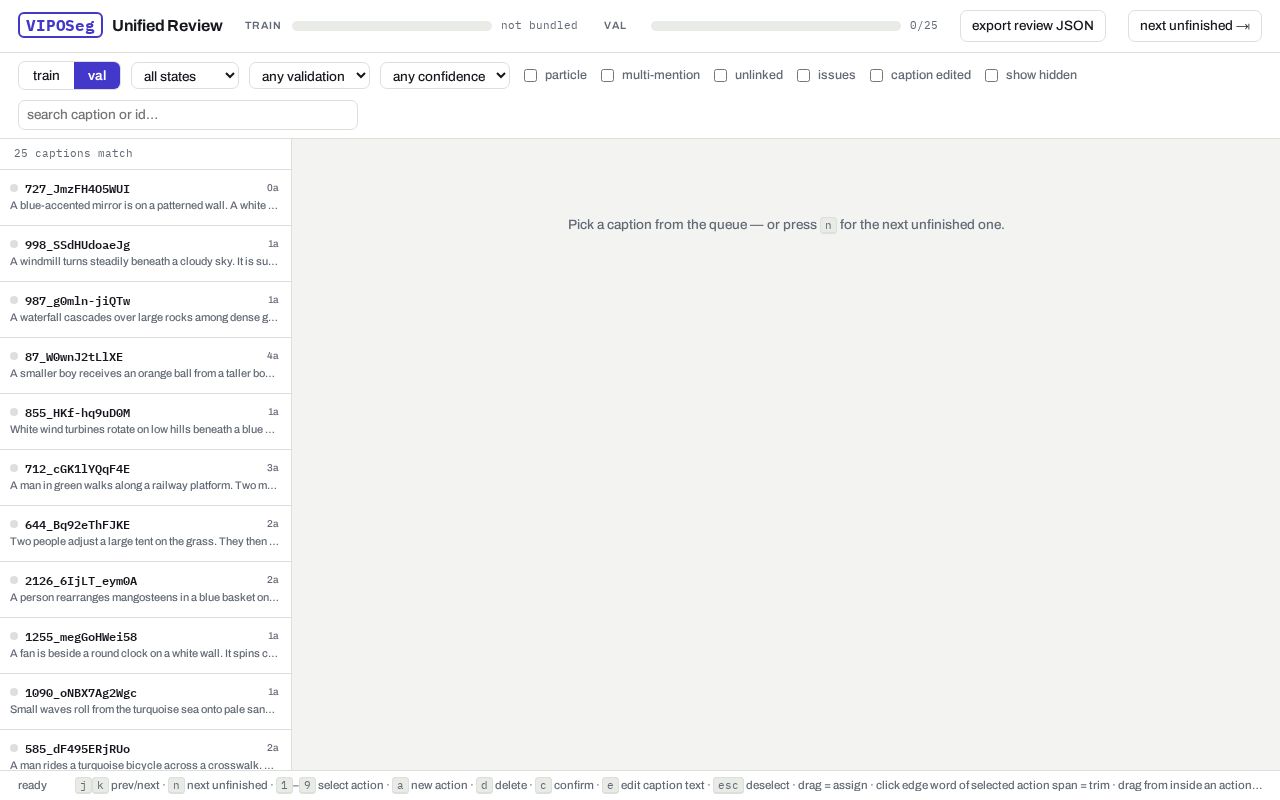1280x800 pixels.
Task: Tick the unlinked checkbox
Action: pos(720,75)
